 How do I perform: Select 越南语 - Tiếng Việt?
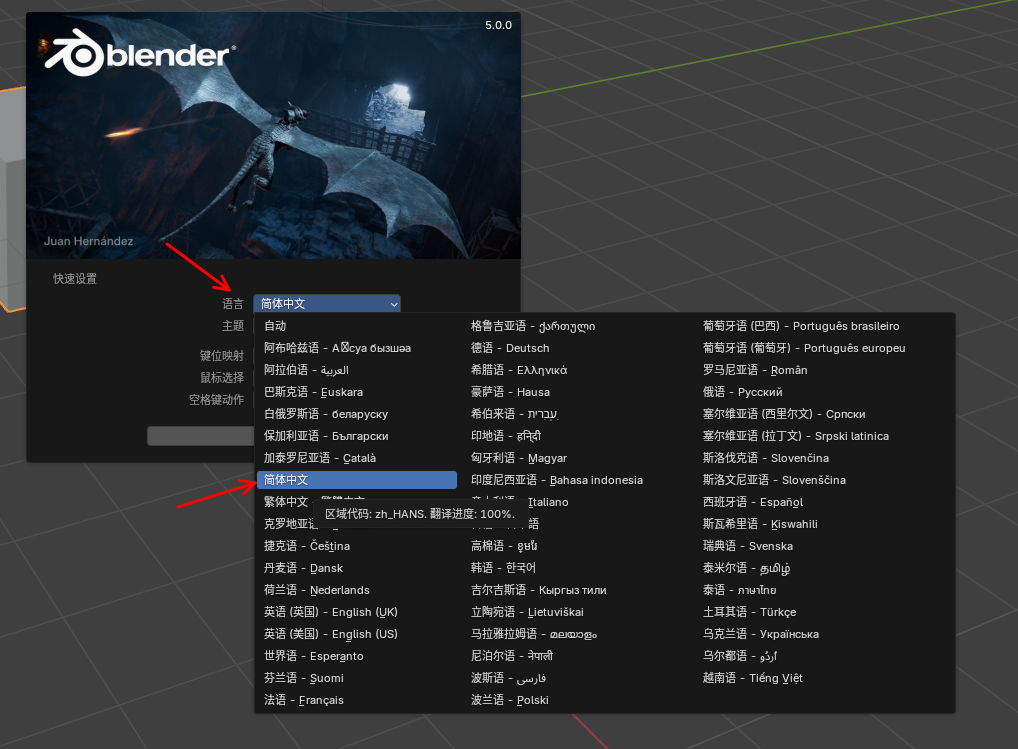(x=825, y=678)
